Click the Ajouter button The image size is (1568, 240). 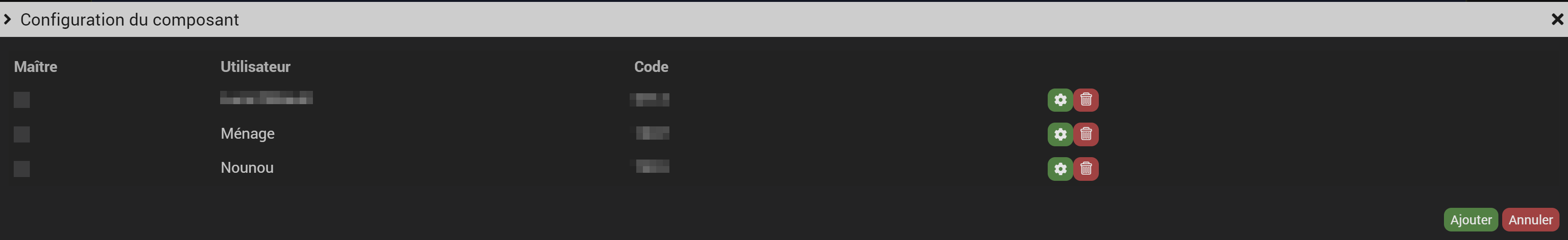[x=1470, y=220]
